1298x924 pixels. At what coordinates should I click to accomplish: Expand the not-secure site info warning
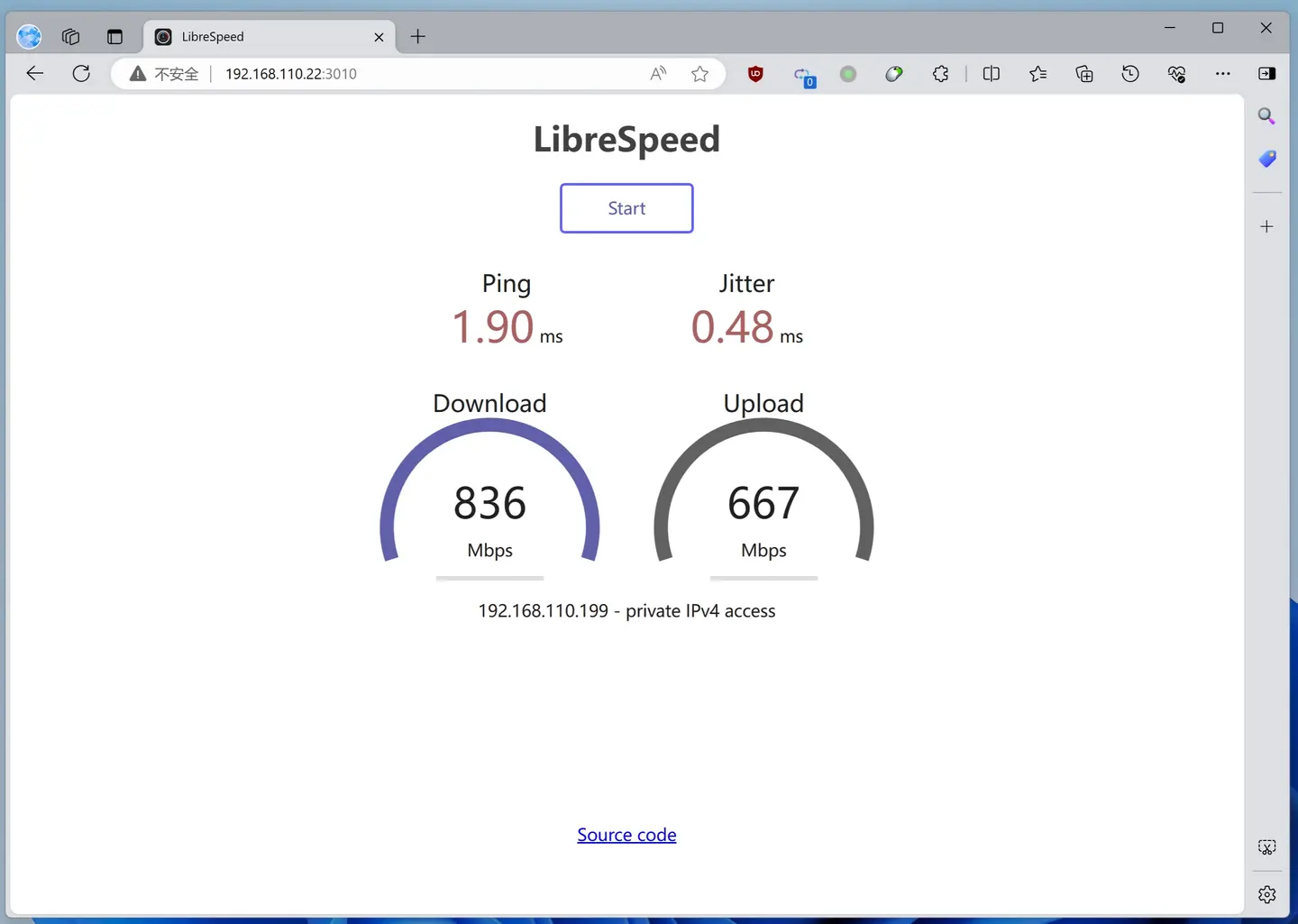(164, 74)
